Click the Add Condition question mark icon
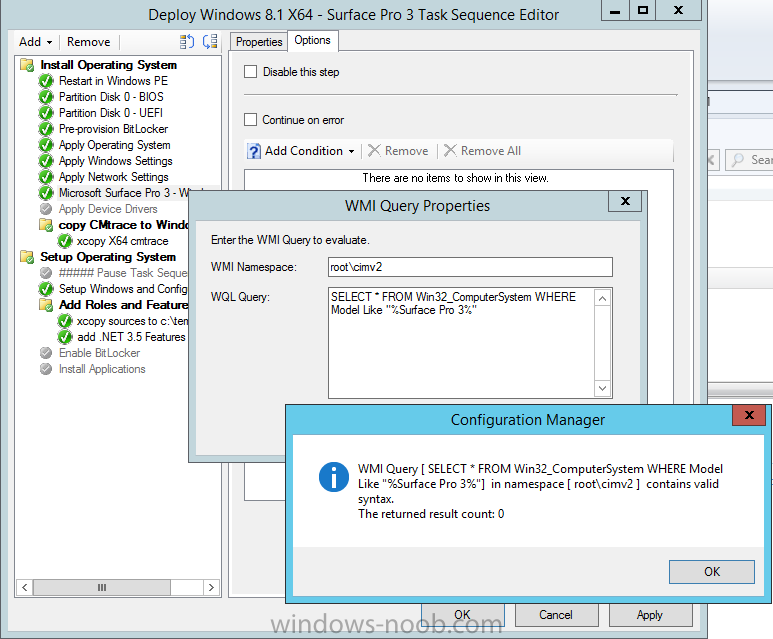 pyautogui.click(x=253, y=151)
